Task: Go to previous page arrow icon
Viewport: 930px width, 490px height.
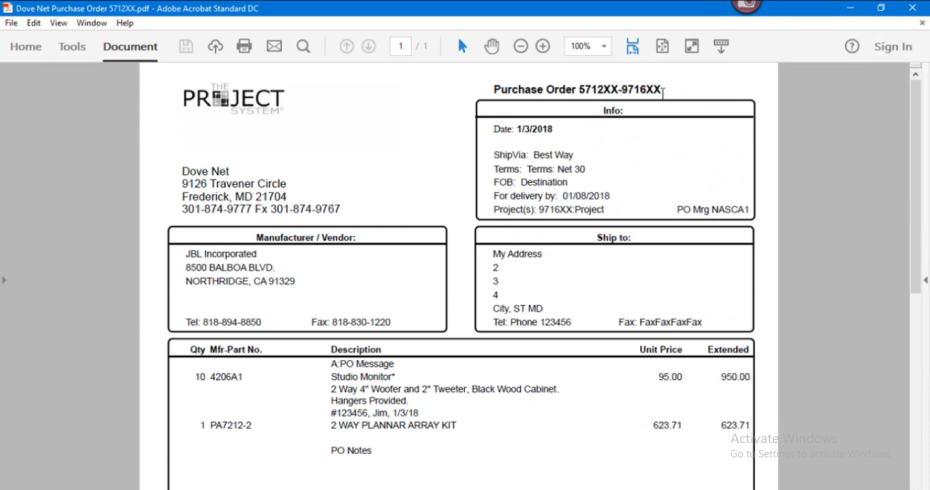Action: coord(346,46)
